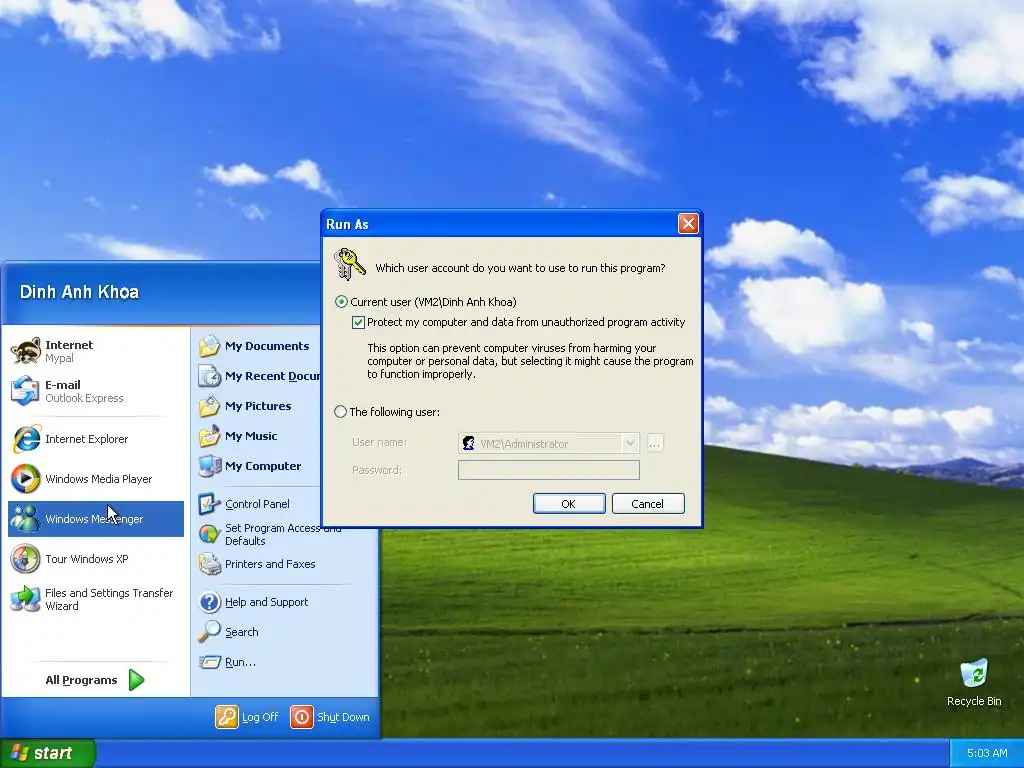The height and width of the screenshot is (768, 1024).
Task: Click the Windows Media Player icon
Action: (25, 479)
